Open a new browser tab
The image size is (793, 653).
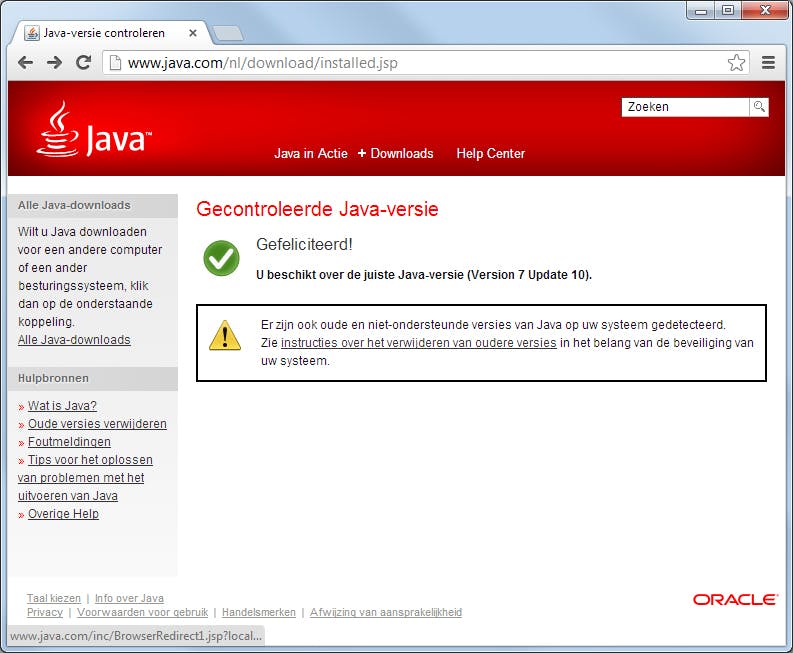pos(228,33)
